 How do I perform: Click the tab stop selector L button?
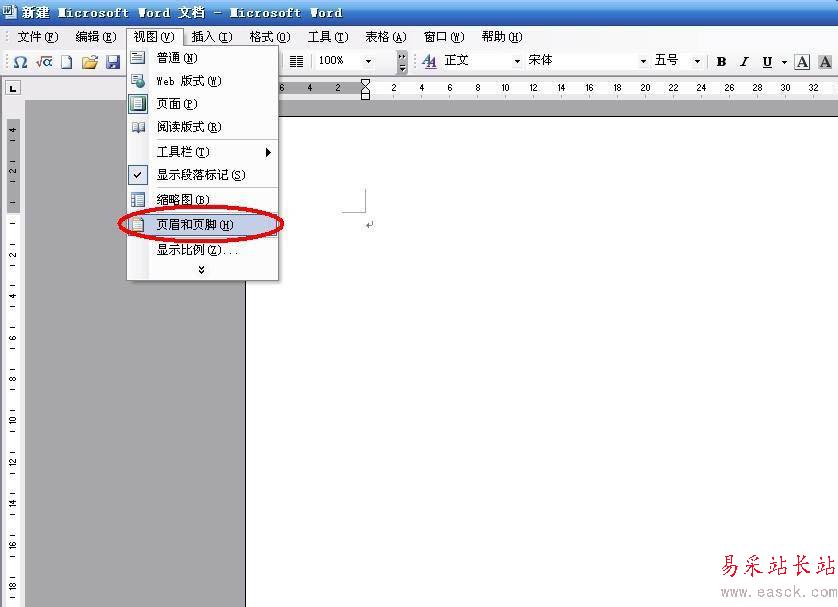coord(13,88)
